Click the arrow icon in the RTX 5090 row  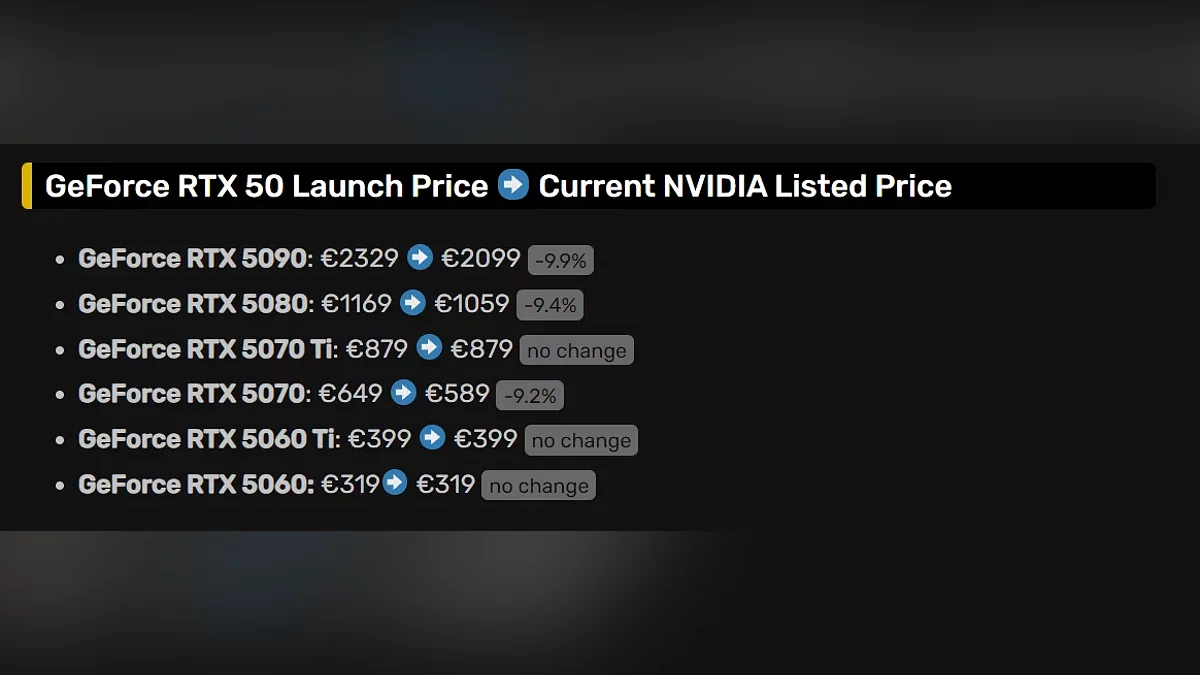[x=420, y=258]
